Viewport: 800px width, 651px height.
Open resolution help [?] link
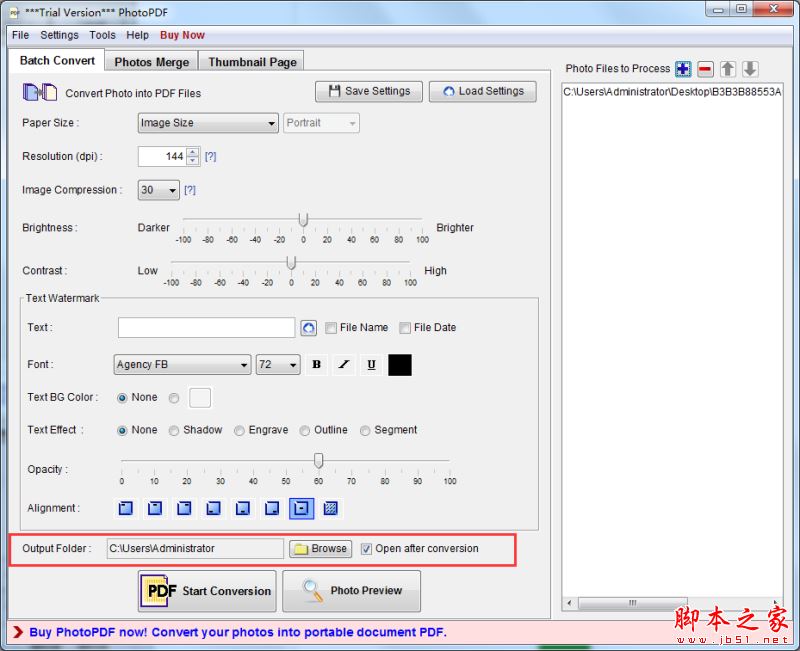pos(210,157)
